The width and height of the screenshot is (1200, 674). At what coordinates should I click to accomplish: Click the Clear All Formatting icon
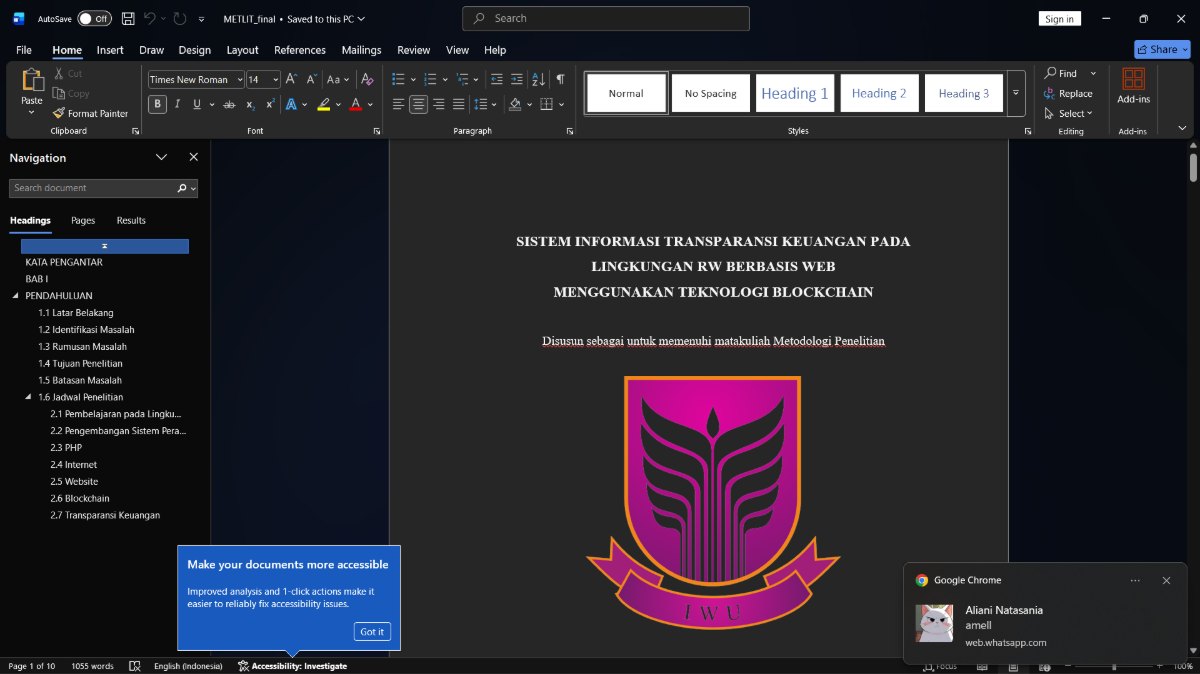coord(367,79)
